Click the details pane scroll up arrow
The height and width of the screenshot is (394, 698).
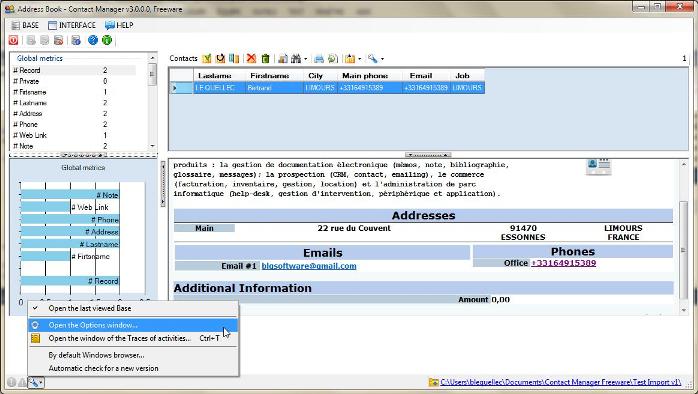coord(684,164)
